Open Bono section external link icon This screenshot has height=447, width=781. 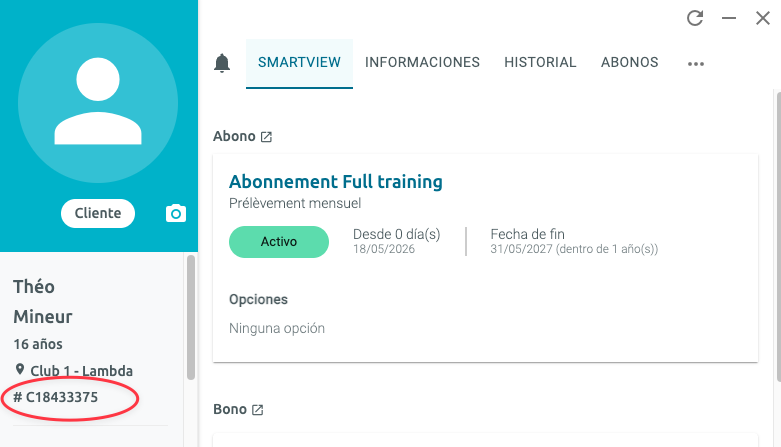(258, 410)
